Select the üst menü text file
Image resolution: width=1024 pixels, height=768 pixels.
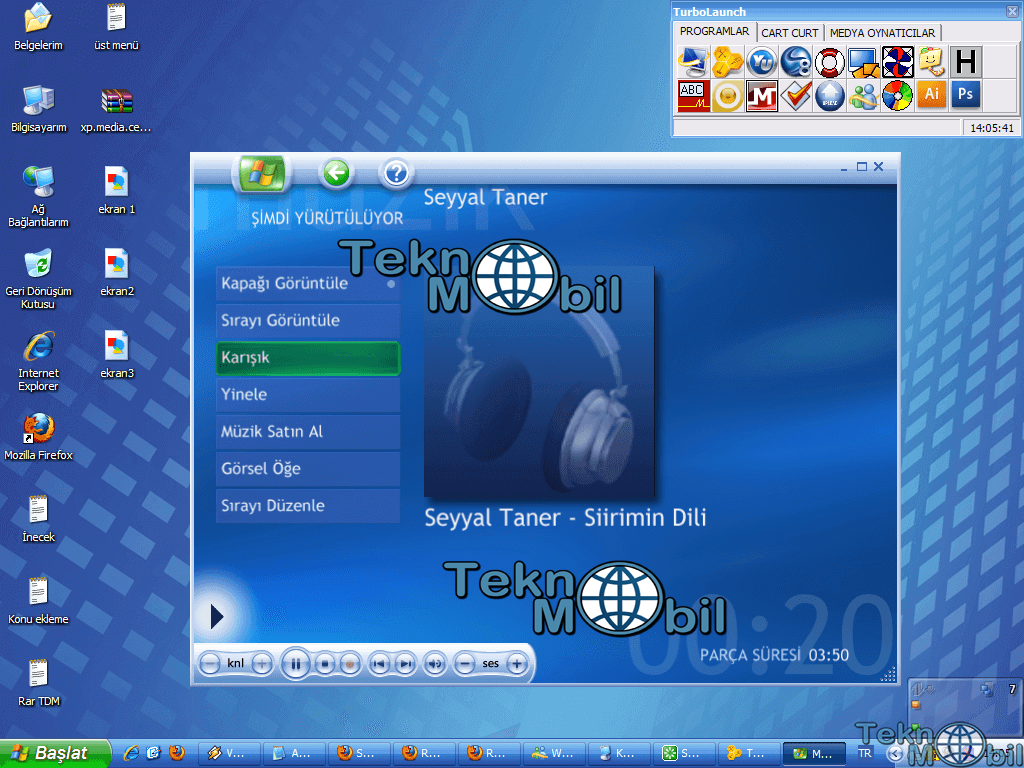point(116,26)
